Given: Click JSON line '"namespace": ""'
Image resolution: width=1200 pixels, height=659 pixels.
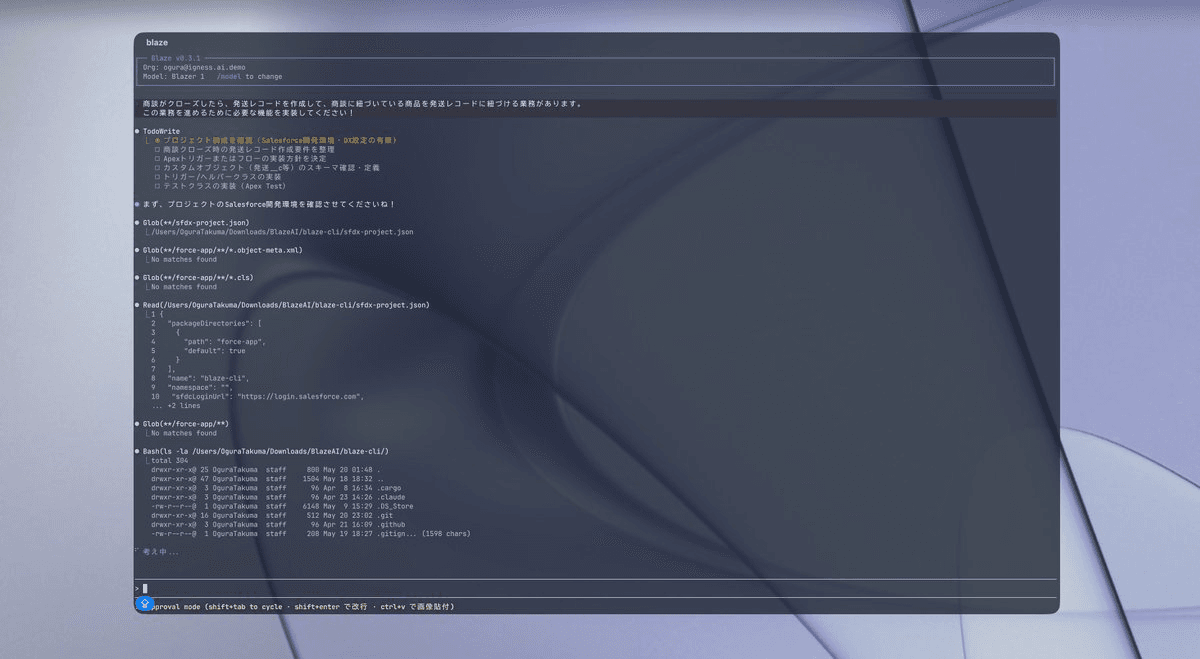Looking at the screenshot, I should point(200,387).
